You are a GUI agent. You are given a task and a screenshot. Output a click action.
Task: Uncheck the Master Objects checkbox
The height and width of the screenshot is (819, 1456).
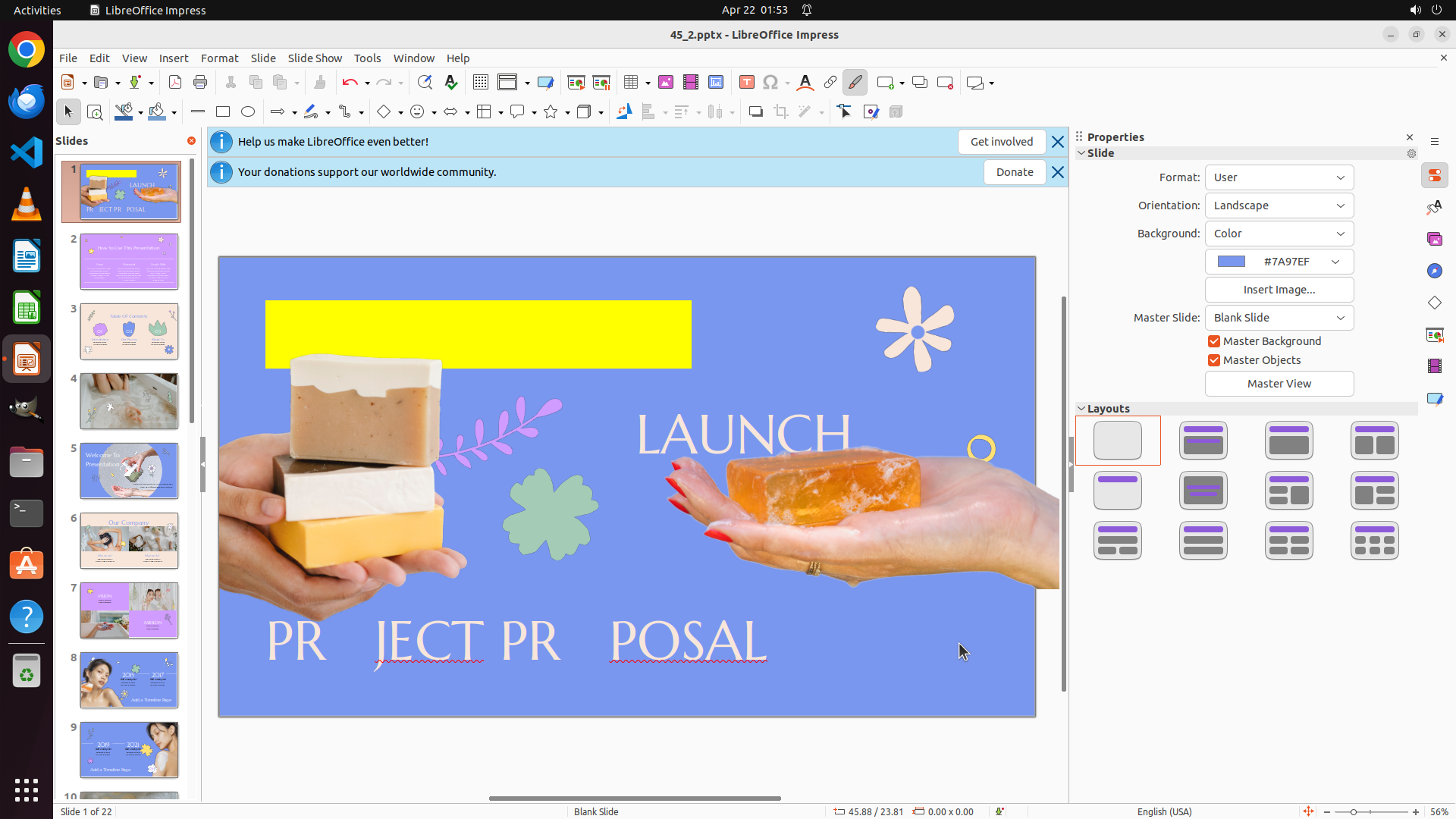pyautogui.click(x=1214, y=360)
